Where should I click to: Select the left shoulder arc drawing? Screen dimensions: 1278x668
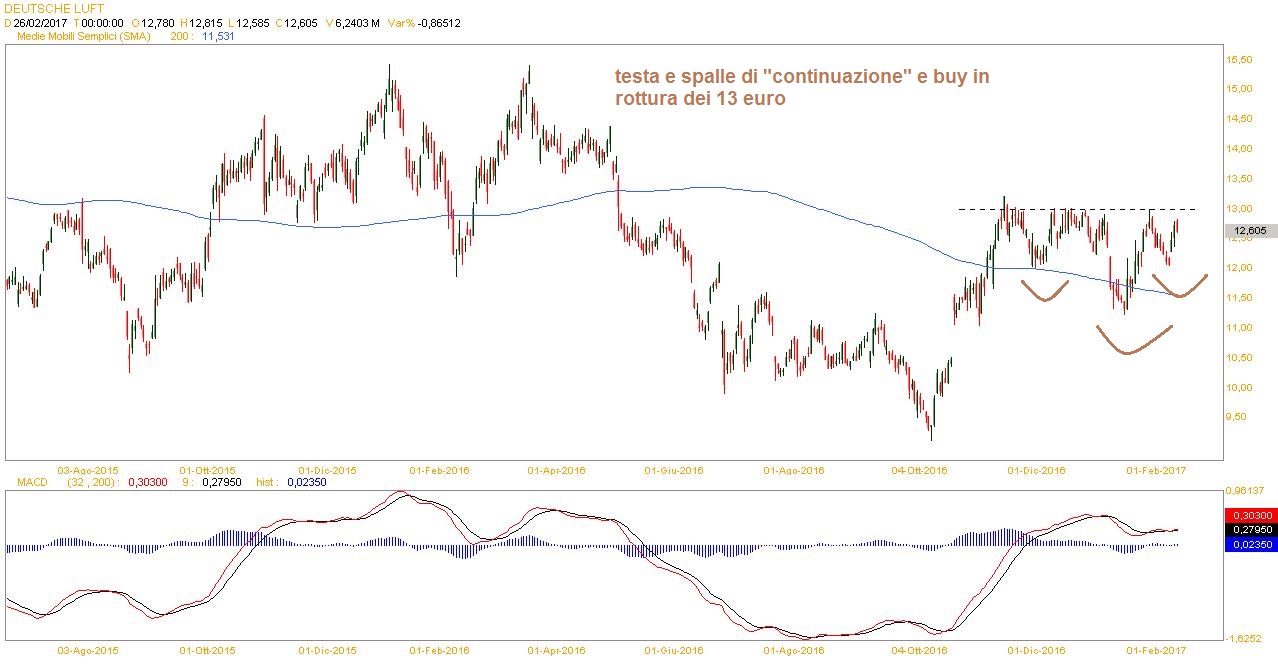tap(1045, 295)
